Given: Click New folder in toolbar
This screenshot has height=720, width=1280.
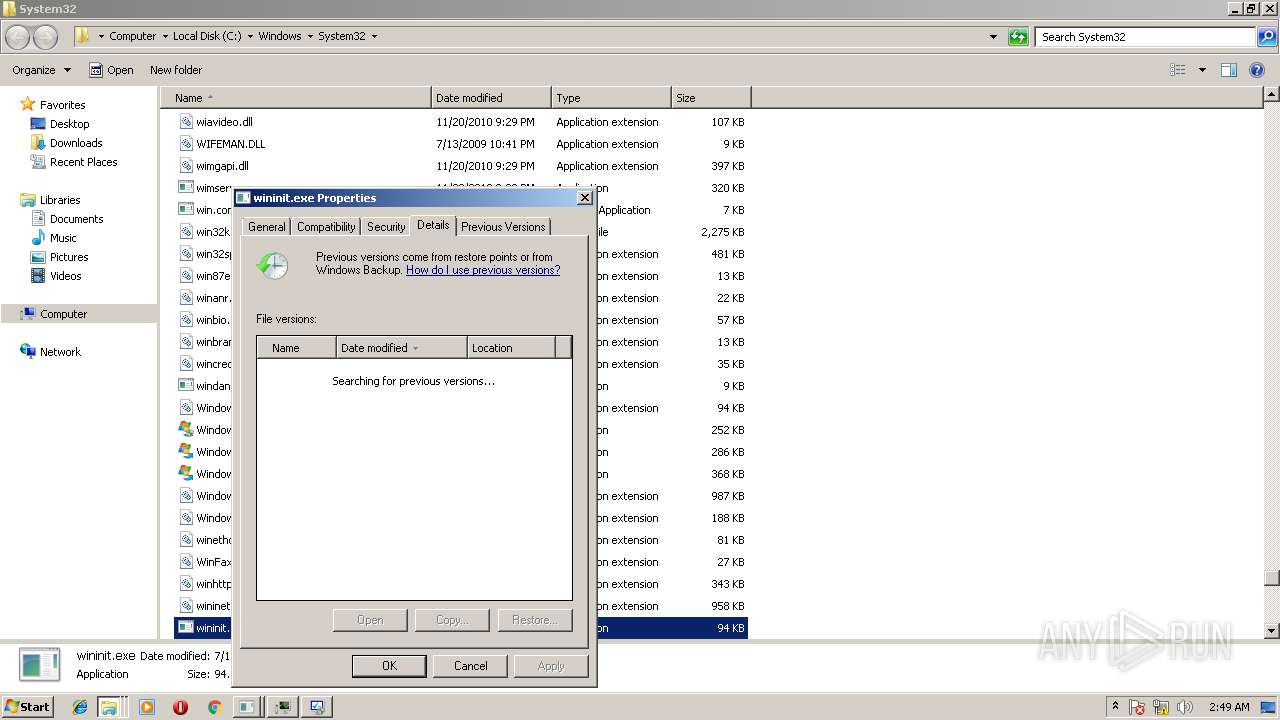Looking at the screenshot, I should 176,70.
